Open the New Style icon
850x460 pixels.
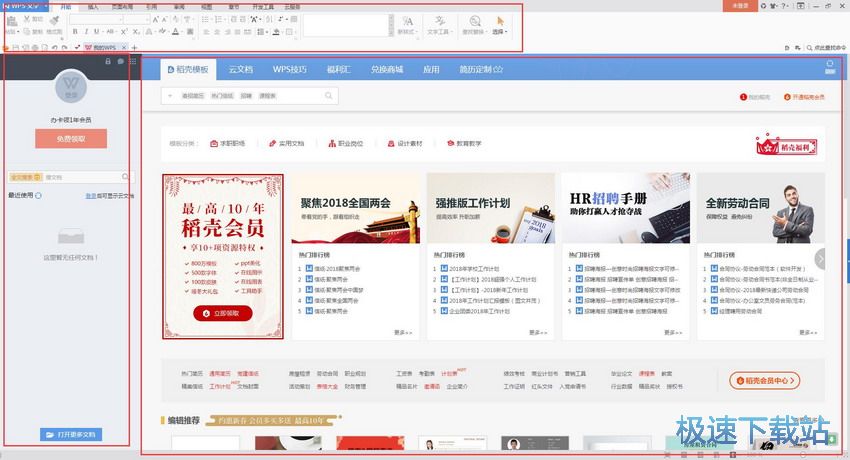(x=407, y=21)
